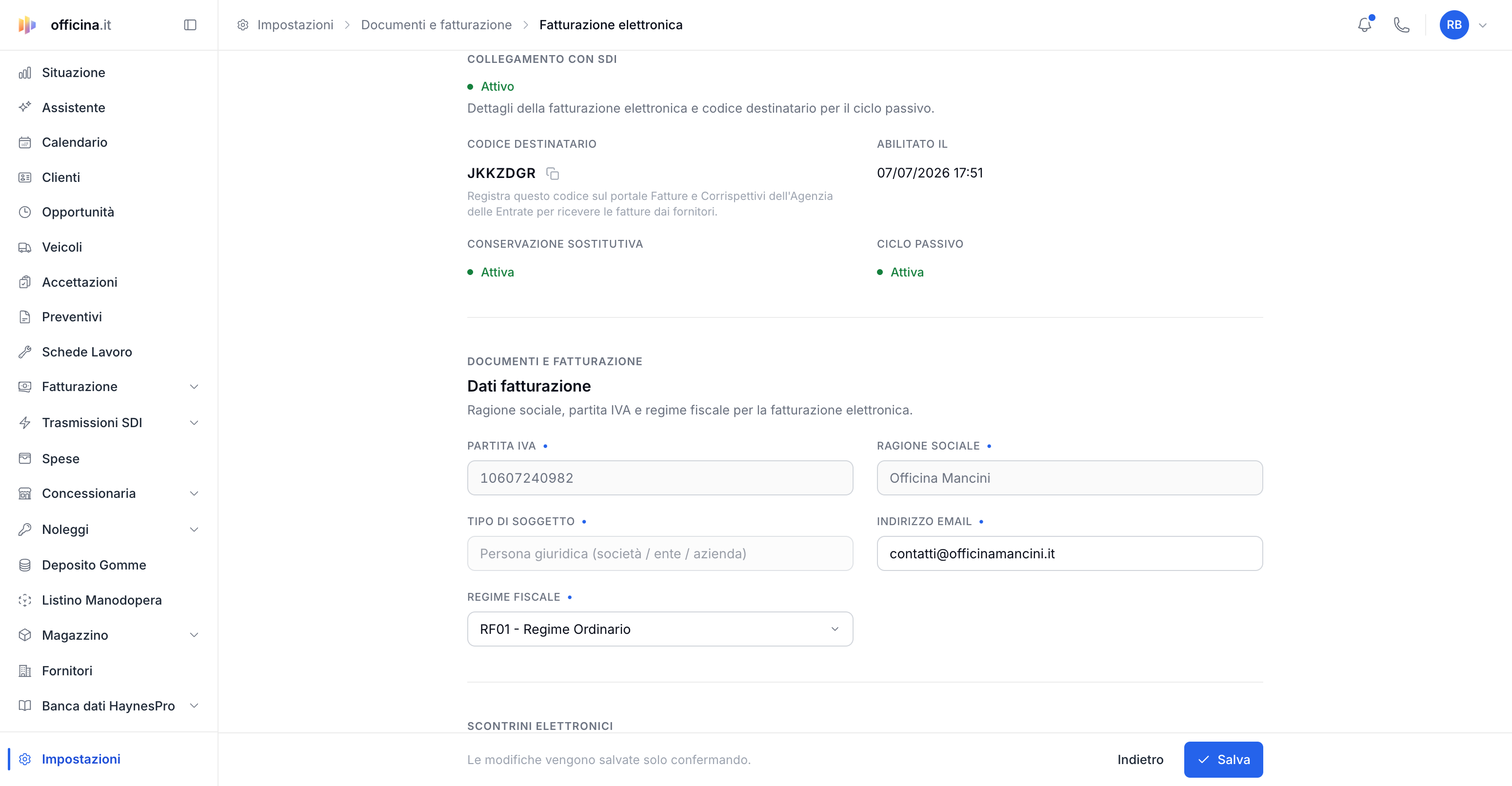The height and width of the screenshot is (786, 1512).
Task: Click the phone call icon
Action: [x=1401, y=25]
